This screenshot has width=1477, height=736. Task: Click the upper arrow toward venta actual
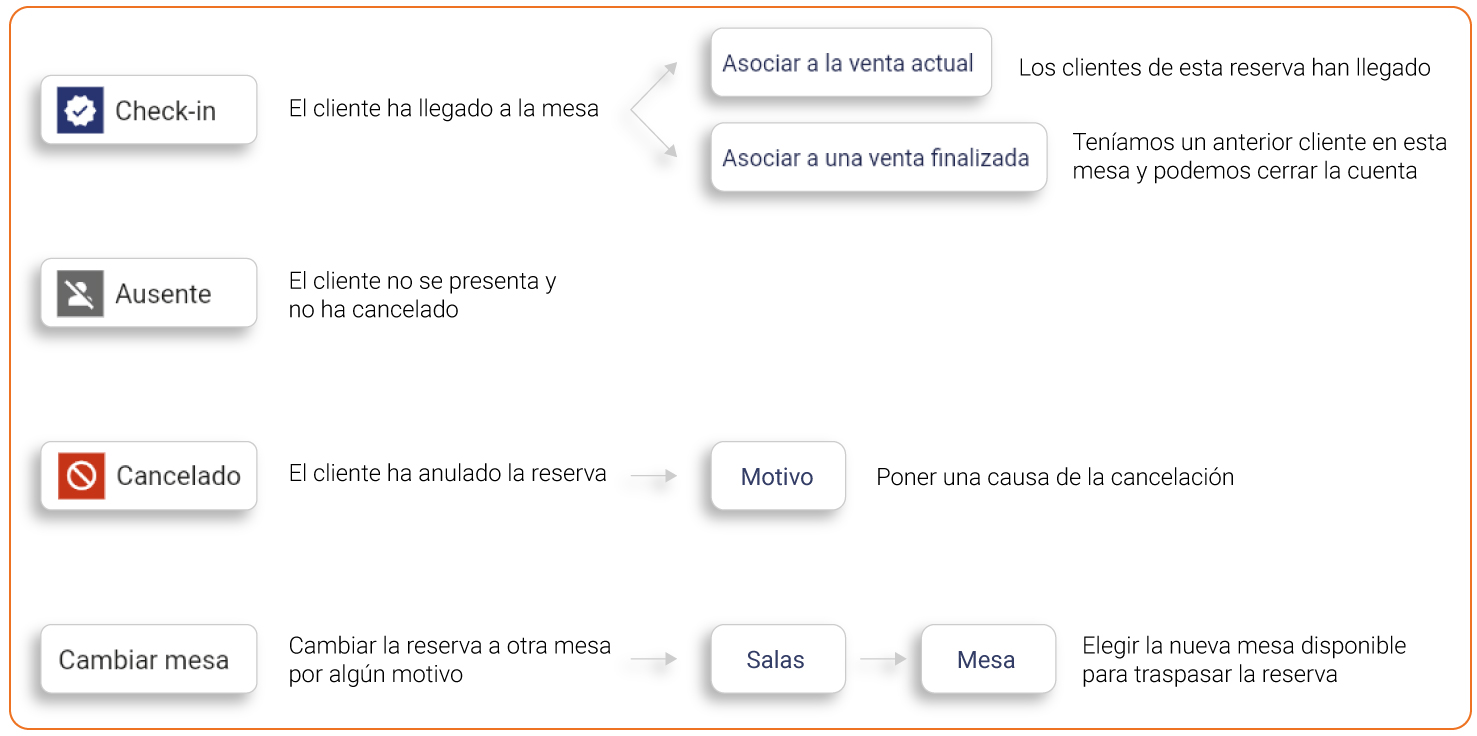(x=654, y=86)
